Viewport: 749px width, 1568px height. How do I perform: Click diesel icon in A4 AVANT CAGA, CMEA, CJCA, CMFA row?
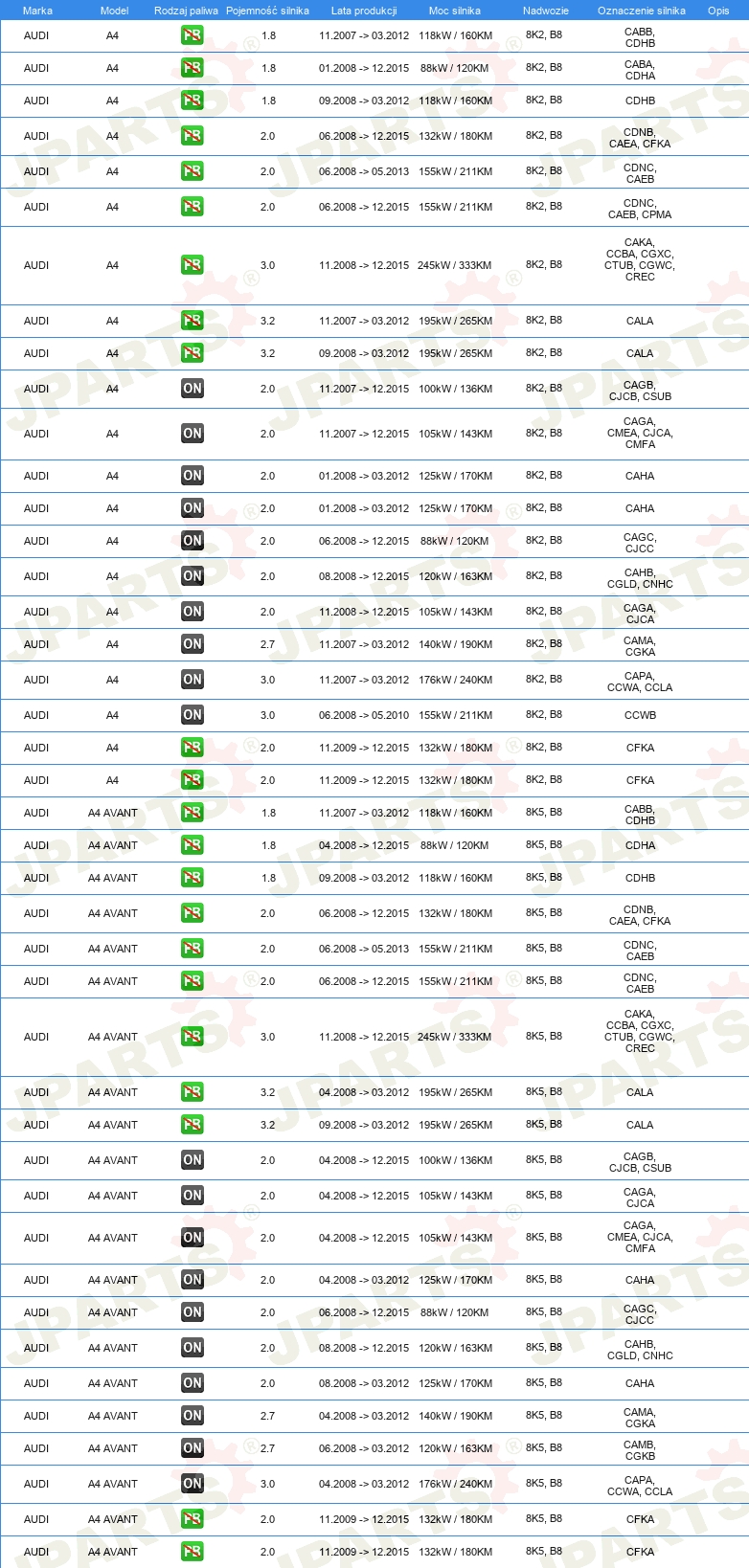click(x=193, y=1238)
